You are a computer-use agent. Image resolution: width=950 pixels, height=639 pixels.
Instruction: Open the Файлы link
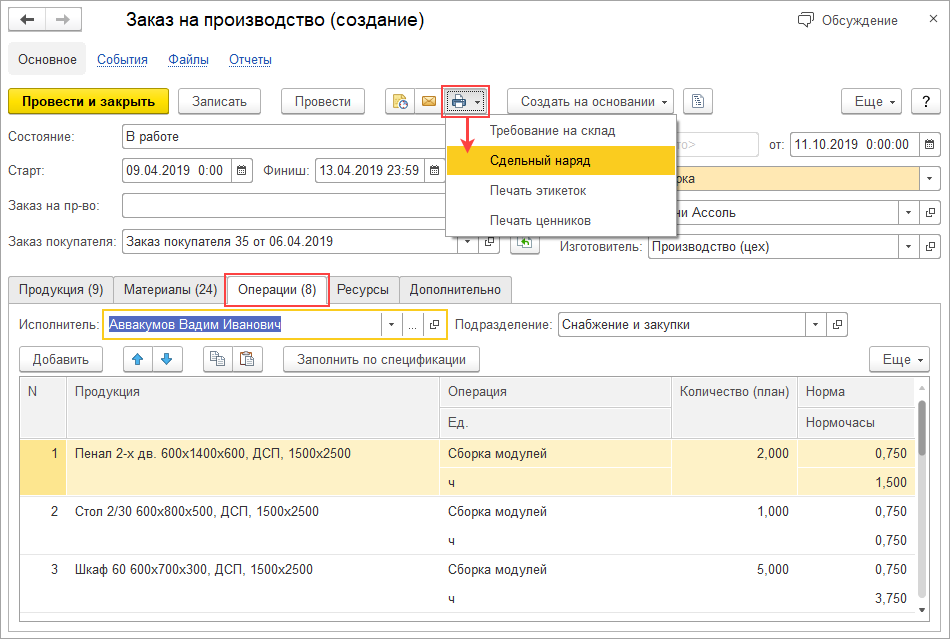coord(188,59)
